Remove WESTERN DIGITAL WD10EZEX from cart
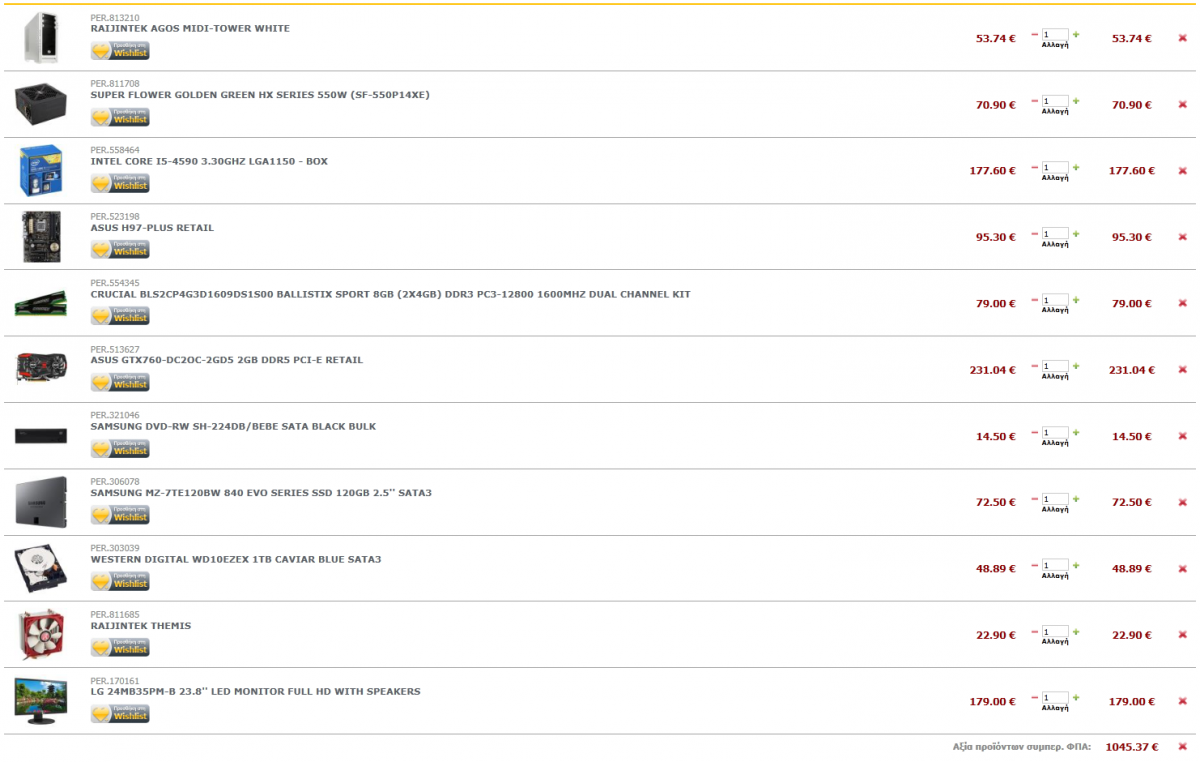 [1182, 568]
